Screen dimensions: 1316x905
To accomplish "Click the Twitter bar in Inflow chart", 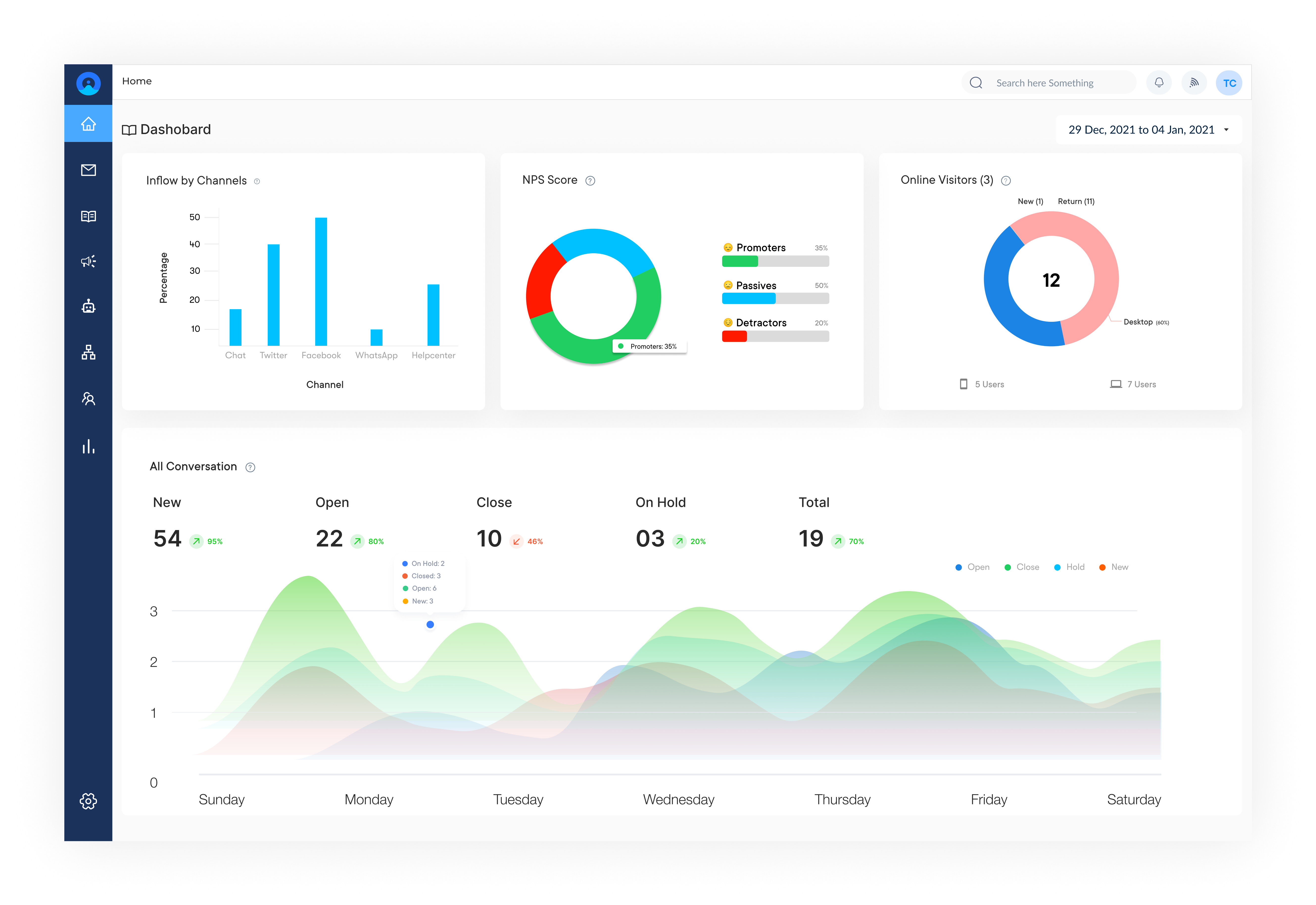I will coord(273,295).
